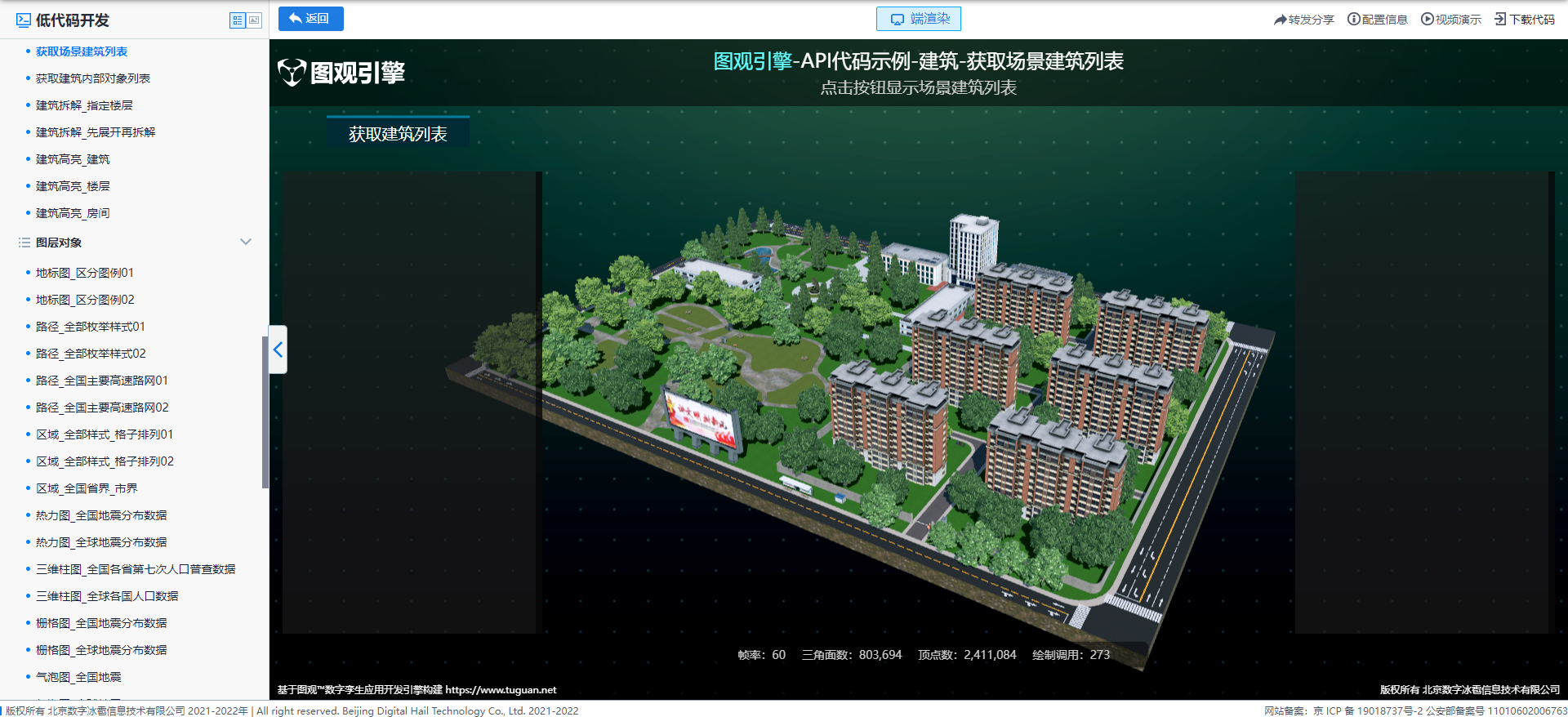Click 绘制调用: 273 stat

tap(1071, 655)
